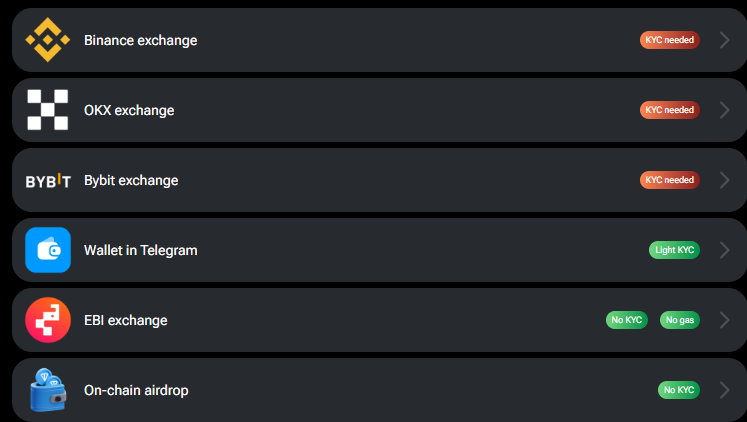Select the Binance exchange label
The height and width of the screenshot is (422, 747).
click(x=141, y=40)
